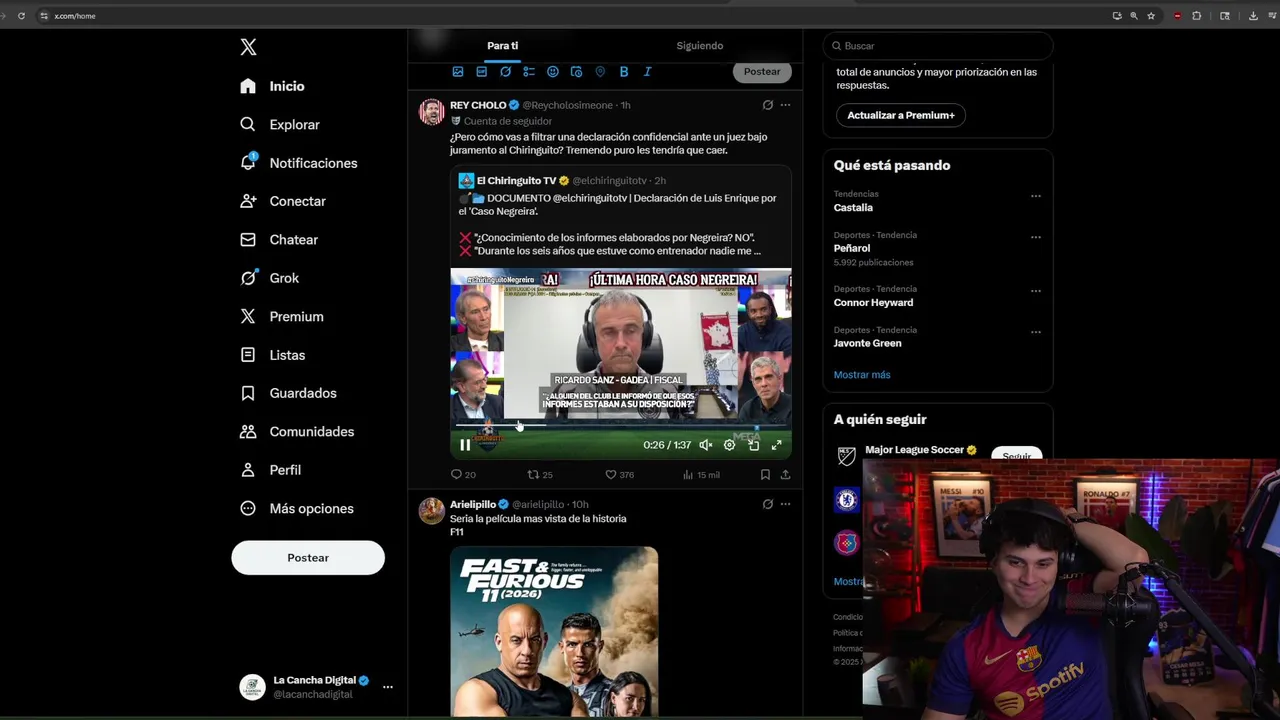Click the location tag icon
Viewport: 1280px width, 720px height.
[600, 72]
